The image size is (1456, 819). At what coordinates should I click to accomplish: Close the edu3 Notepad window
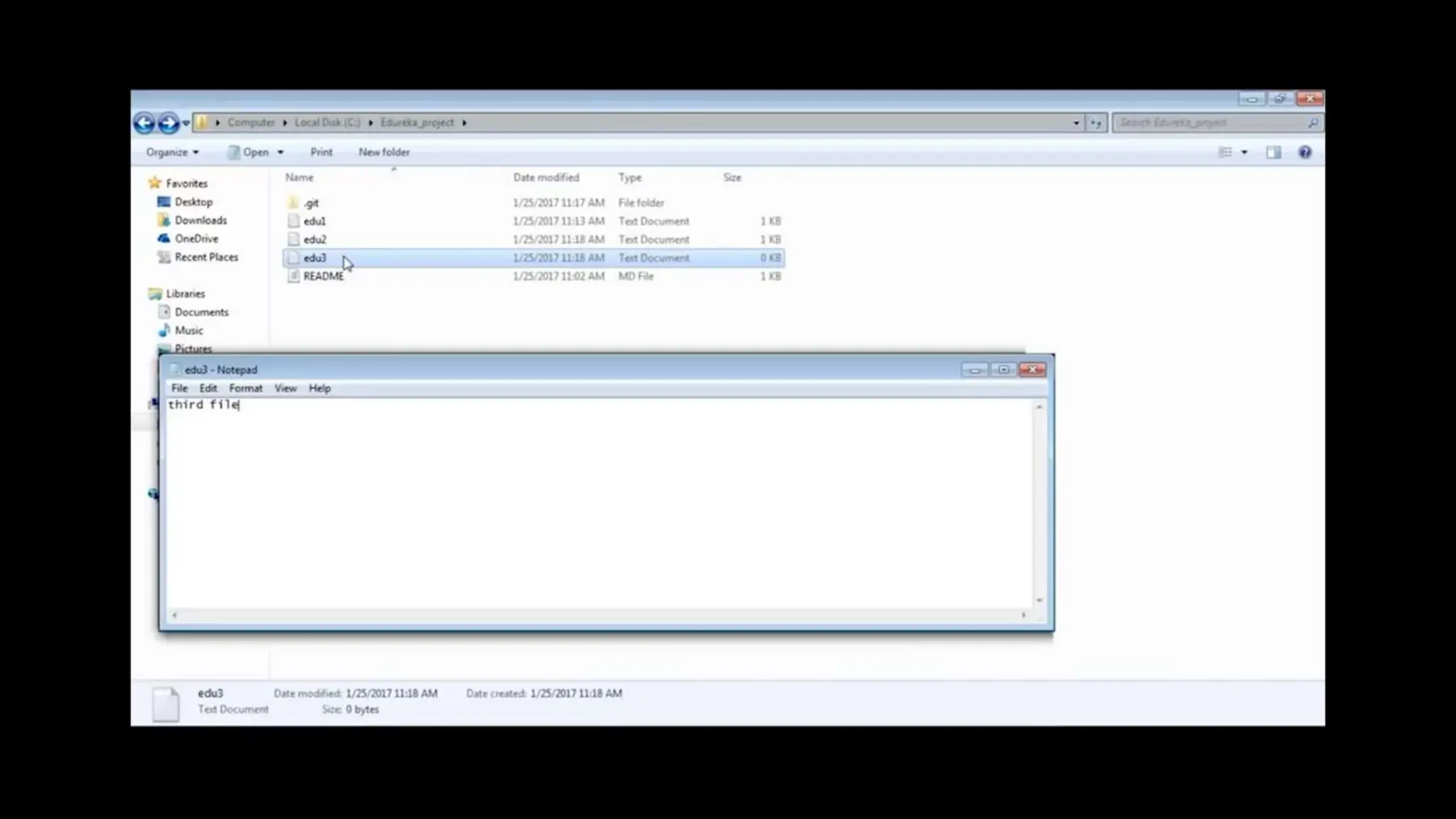point(1032,370)
